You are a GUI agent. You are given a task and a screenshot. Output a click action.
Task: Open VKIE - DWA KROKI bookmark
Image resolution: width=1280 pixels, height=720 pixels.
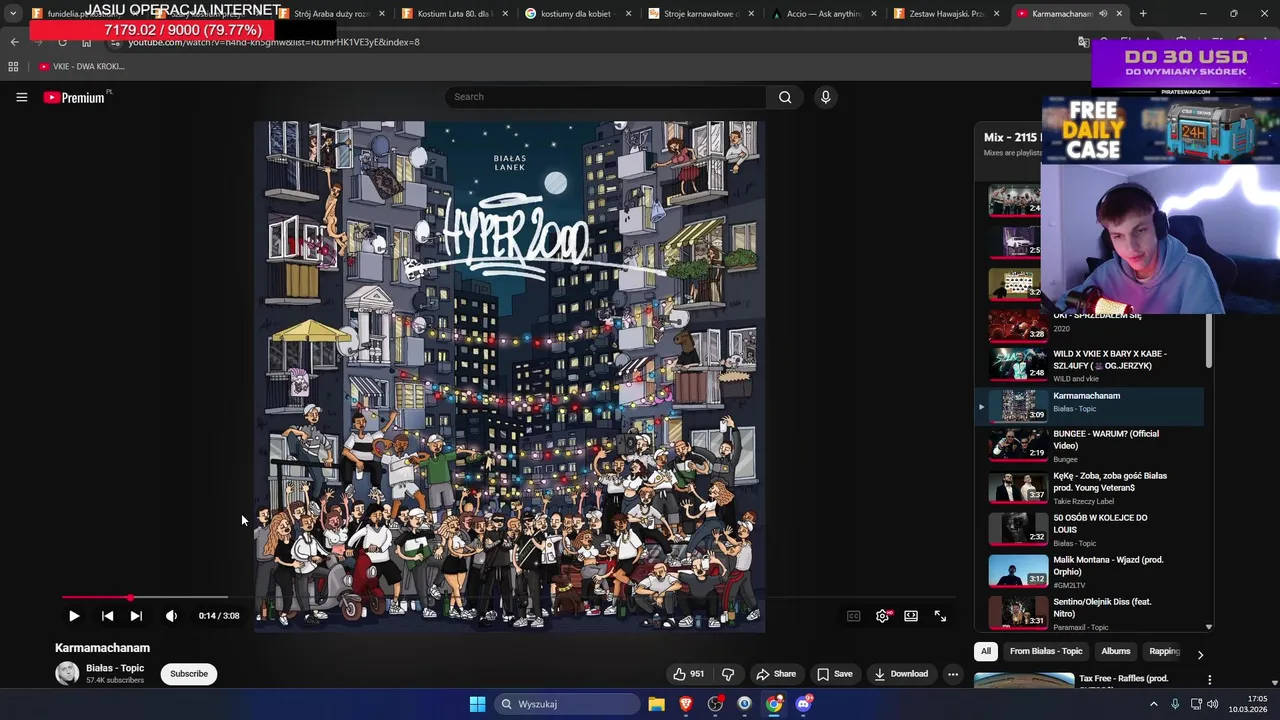(81, 66)
